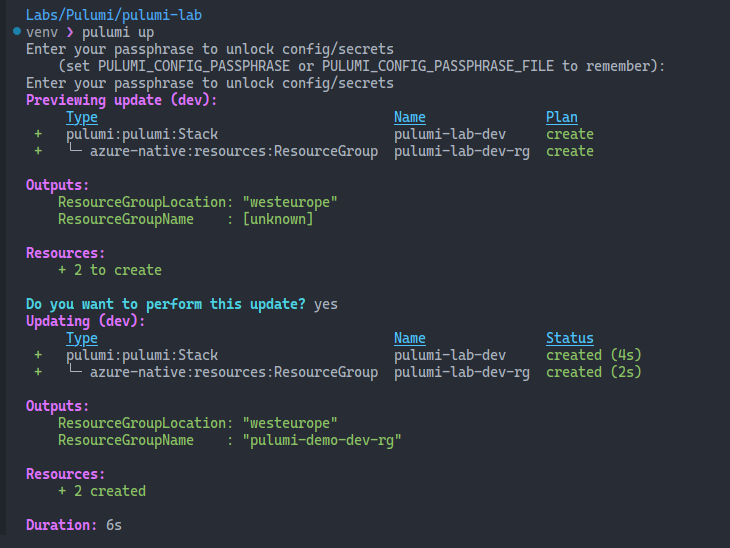730x548 pixels.
Task: Click the "Duration: 6s" line
Action: click(x=74, y=525)
